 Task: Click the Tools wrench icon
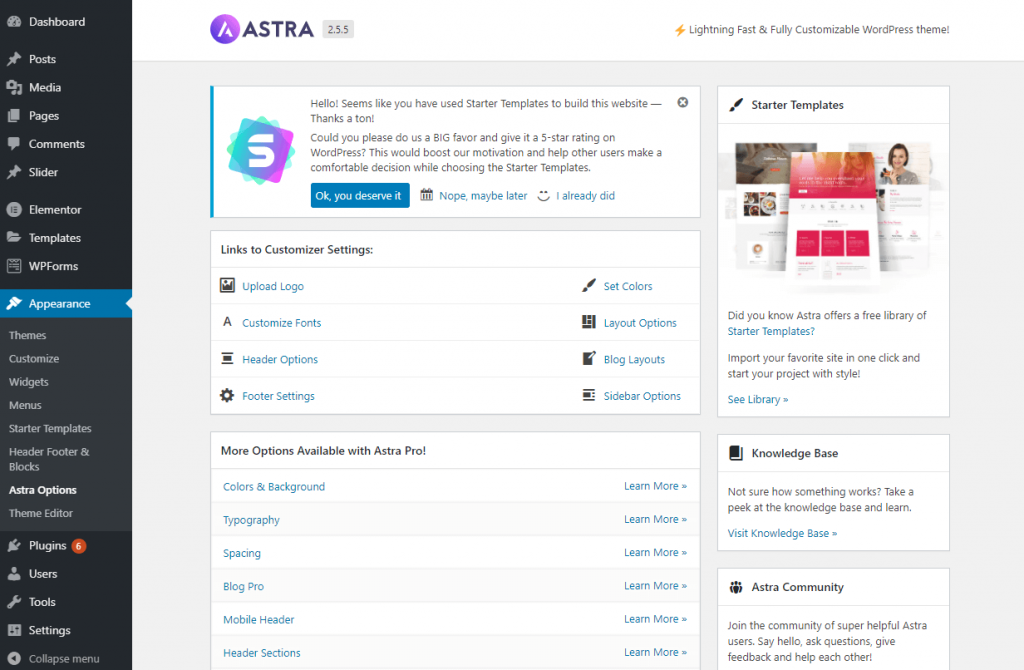coord(14,601)
